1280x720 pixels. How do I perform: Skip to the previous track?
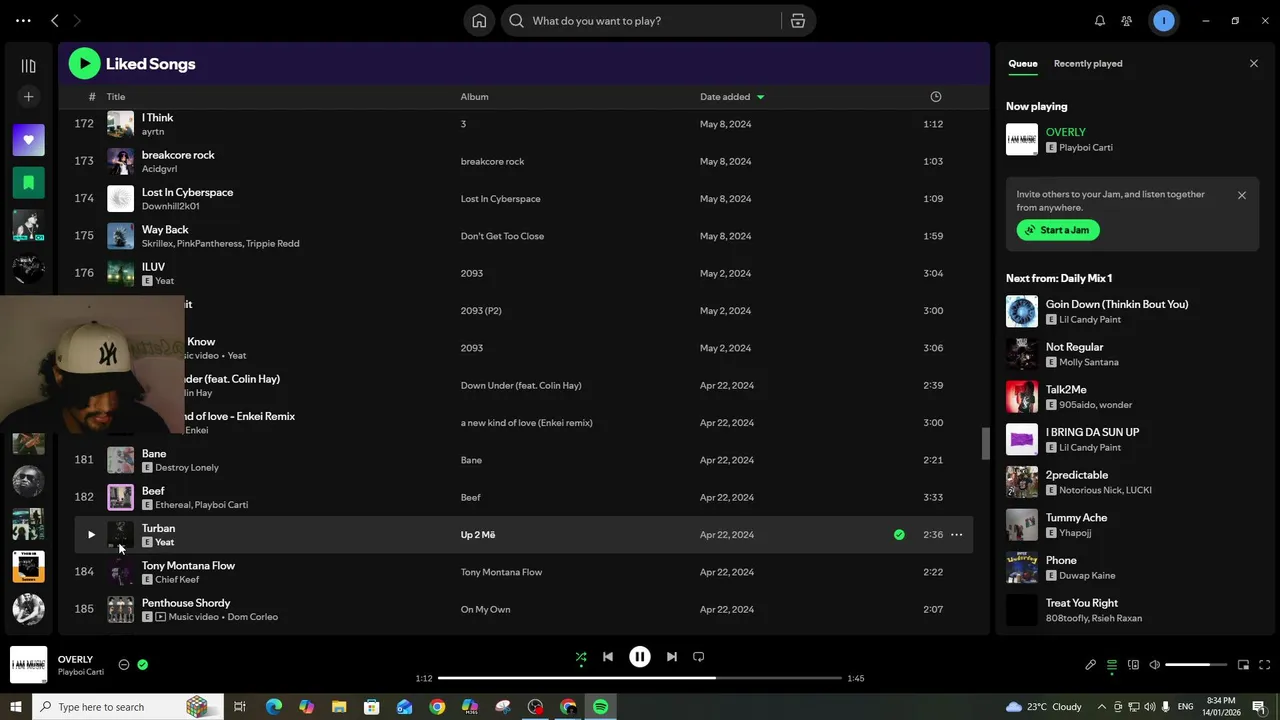(608, 657)
